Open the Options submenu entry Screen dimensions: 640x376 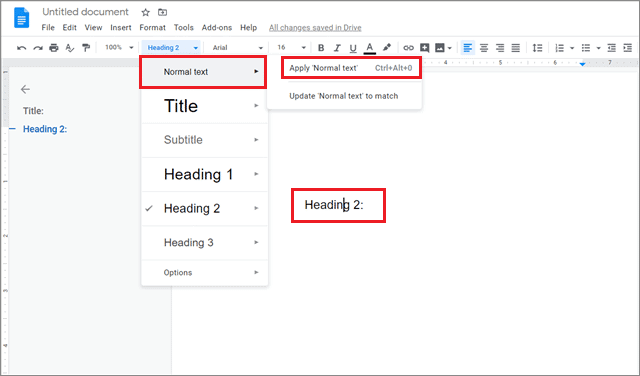pos(204,272)
